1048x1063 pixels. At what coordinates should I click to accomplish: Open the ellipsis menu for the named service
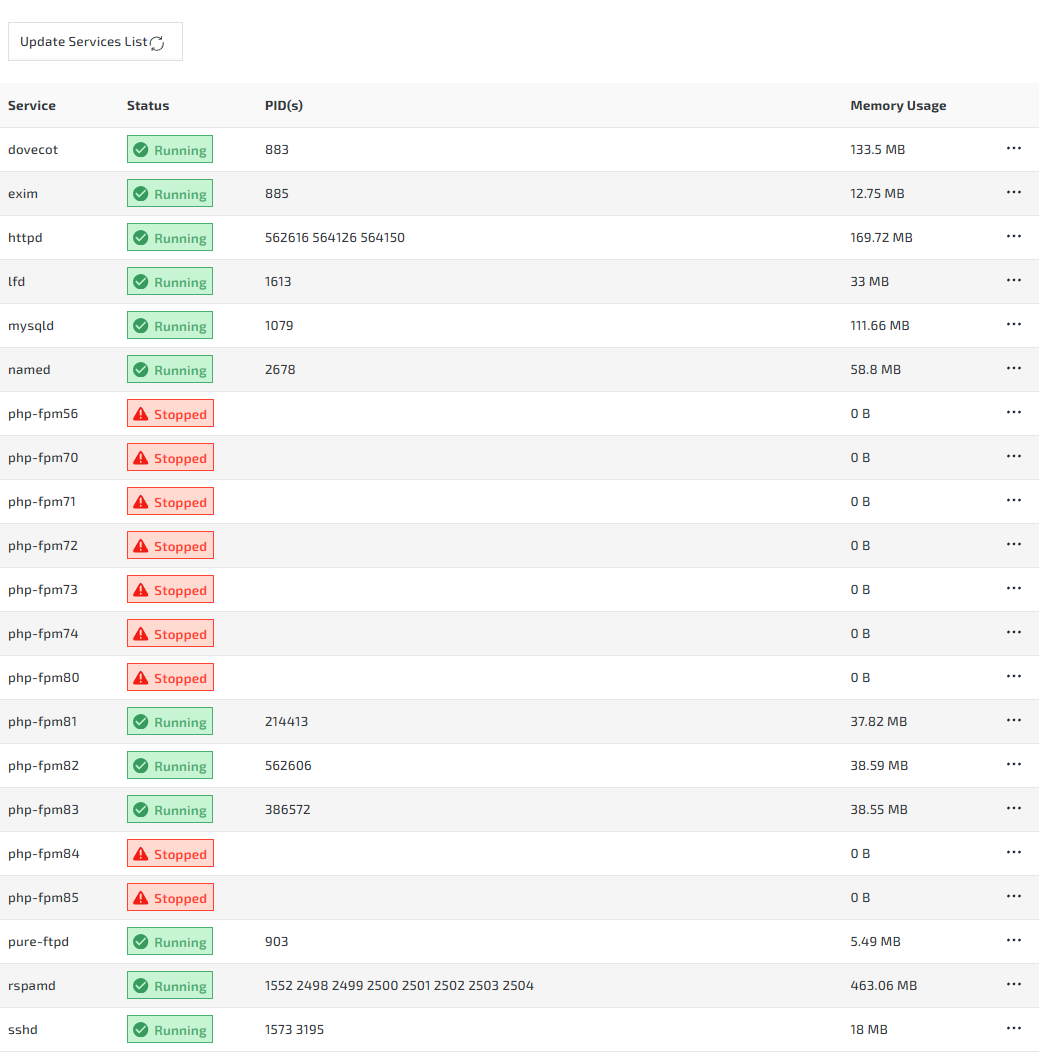coord(1013,368)
